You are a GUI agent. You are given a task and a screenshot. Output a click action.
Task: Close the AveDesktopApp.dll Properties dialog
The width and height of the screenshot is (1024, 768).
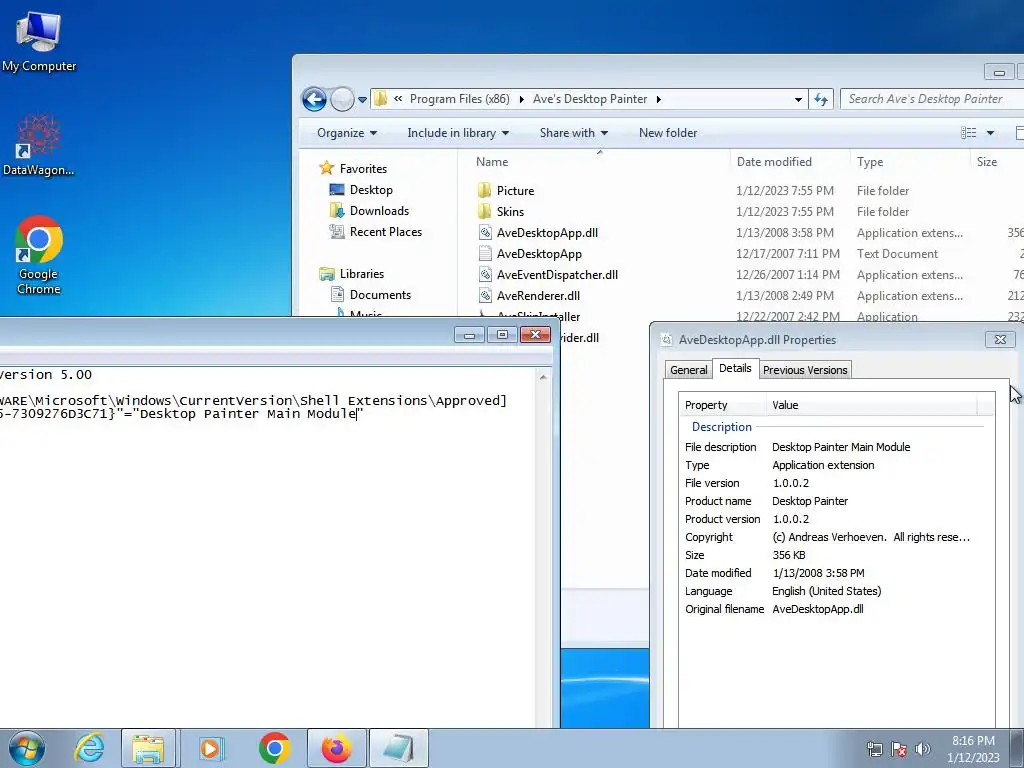coord(1000,339)
